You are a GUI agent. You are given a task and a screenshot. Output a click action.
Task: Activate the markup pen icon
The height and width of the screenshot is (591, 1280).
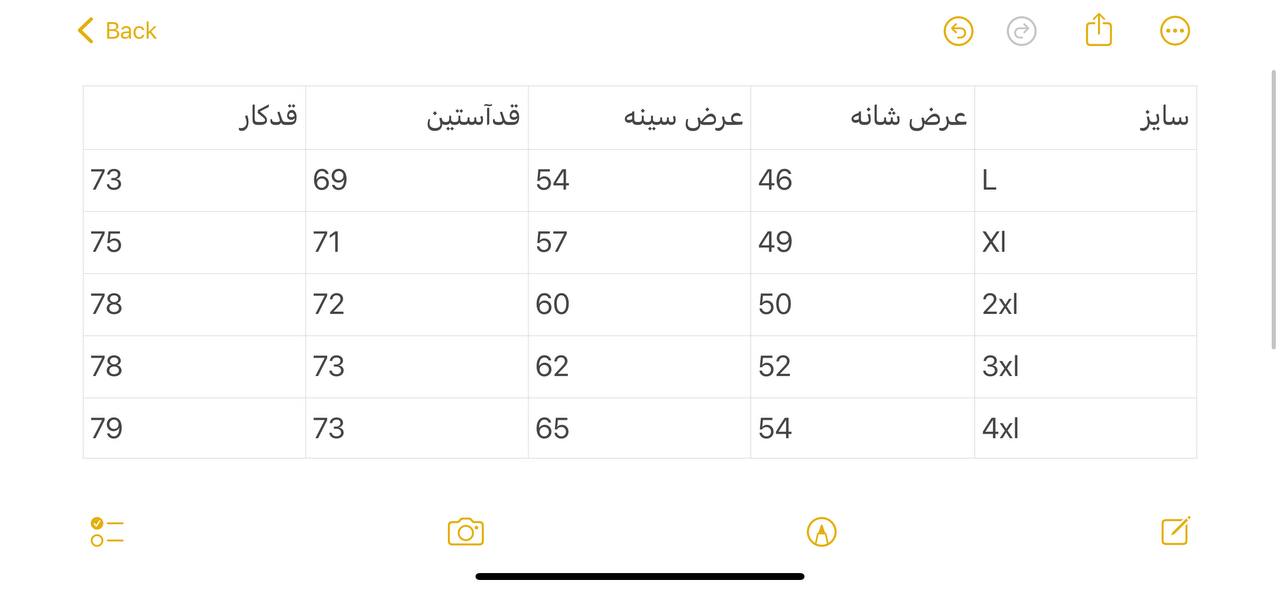[821, 532]
